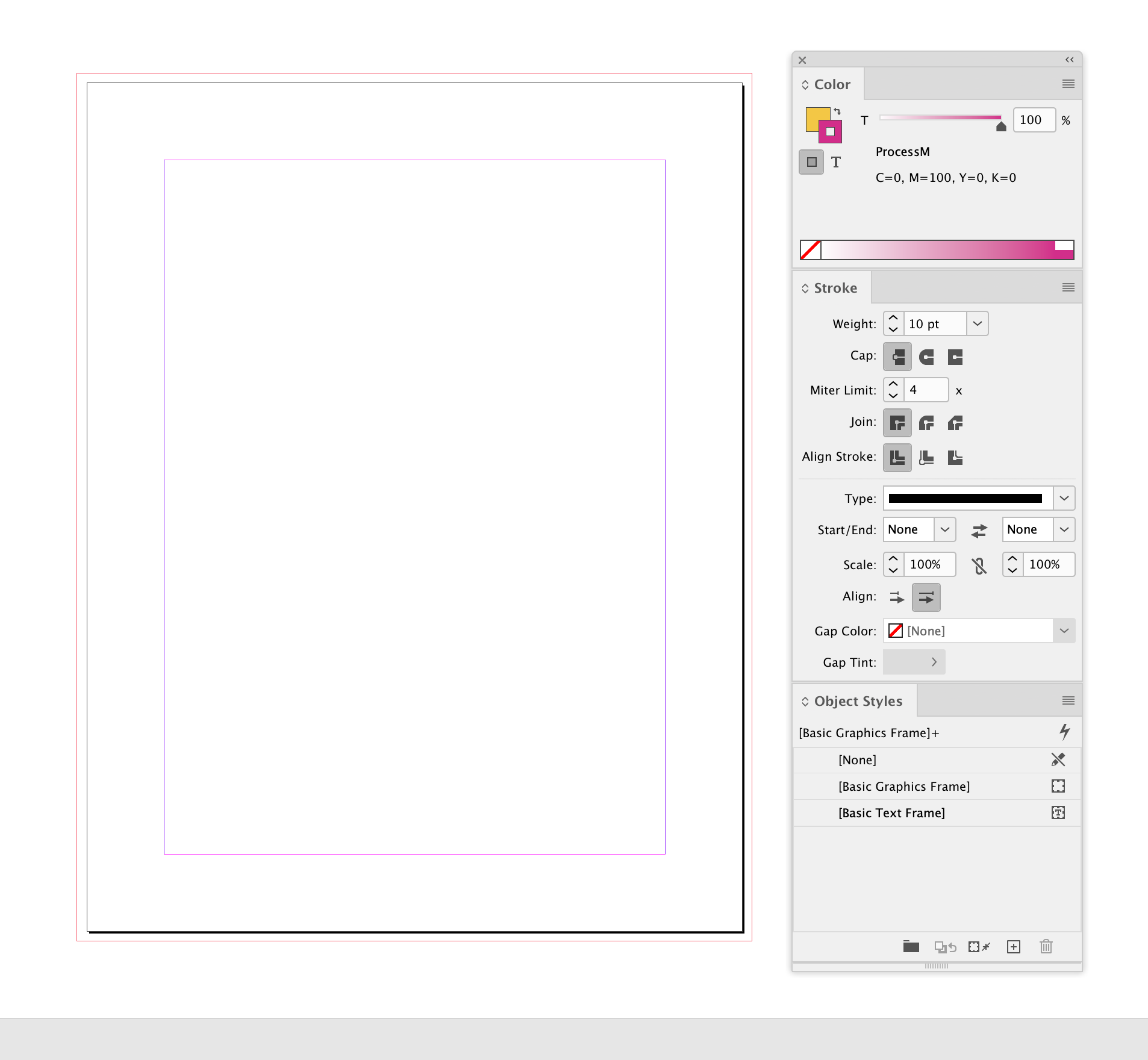Select the [None] object style
1148x1060 pixels.
[x=857, y=759]
